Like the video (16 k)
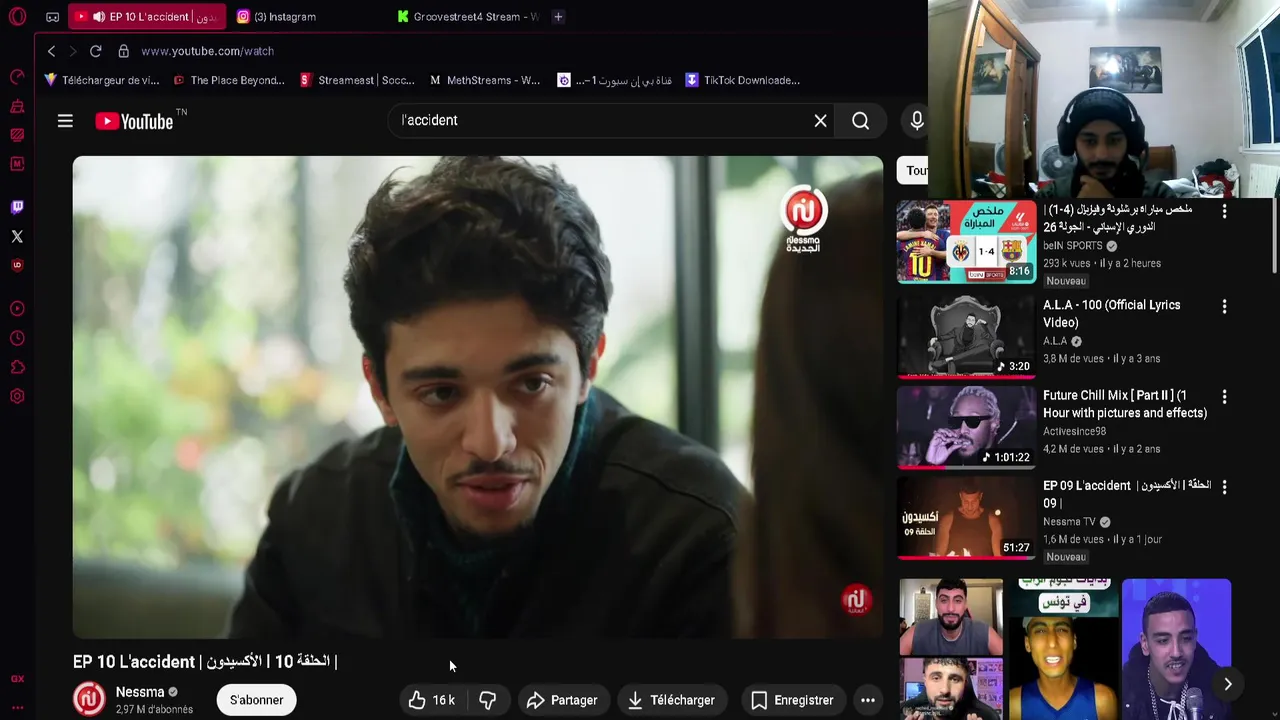The width and height of the screenshot is (1280, 720). [431, 700]
